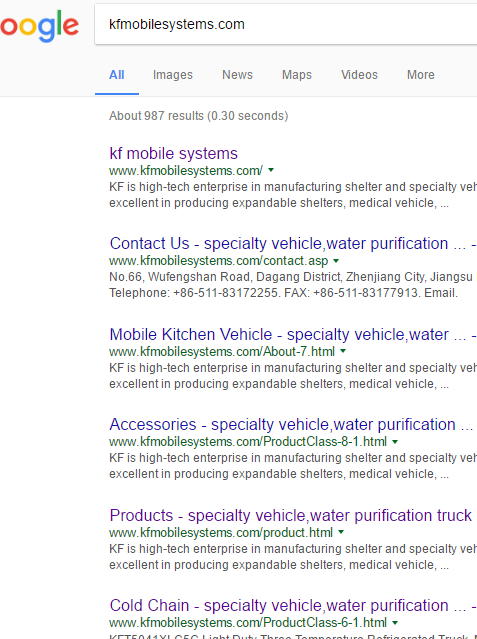
Task: Open the Videos tab
Action: click(359, 75)
